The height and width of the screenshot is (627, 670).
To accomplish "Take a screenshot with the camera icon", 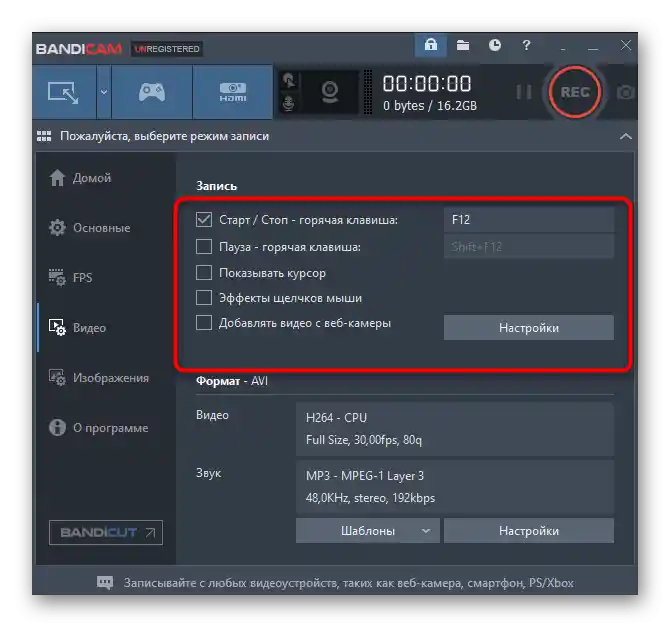I will pyautogui.click(x=625, y=92).
